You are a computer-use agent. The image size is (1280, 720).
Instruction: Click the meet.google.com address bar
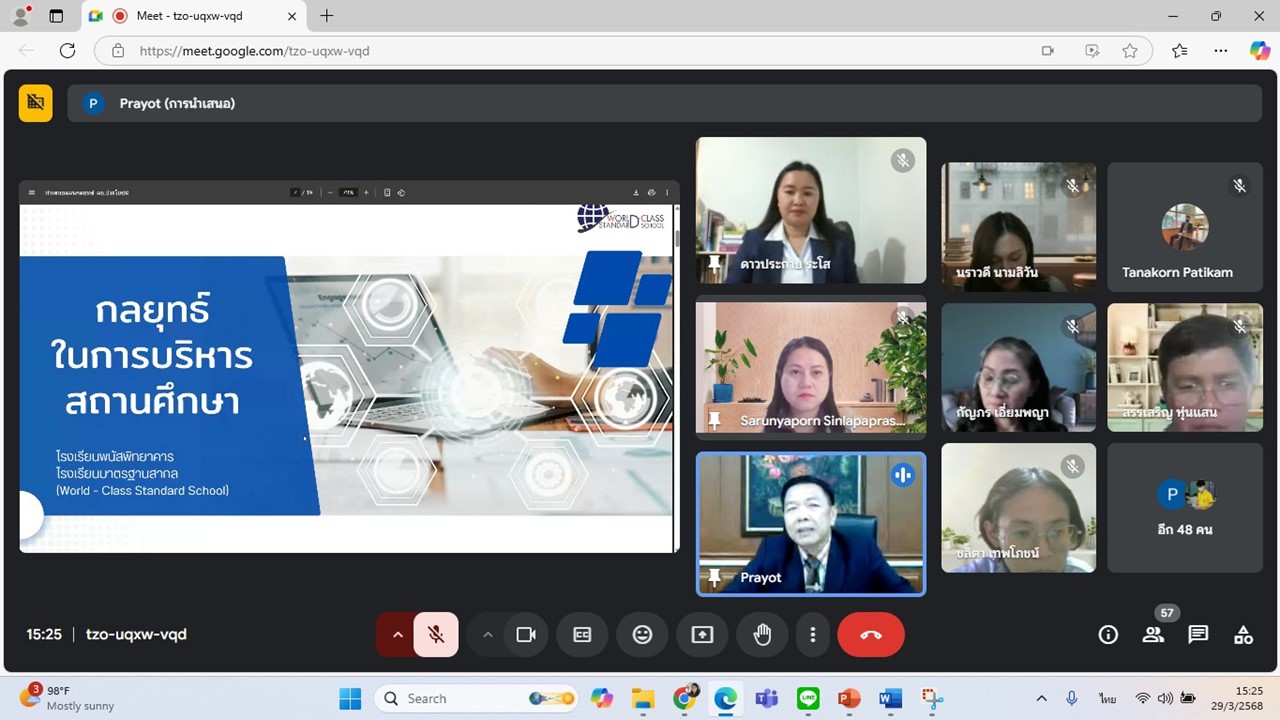click(580, 51)
